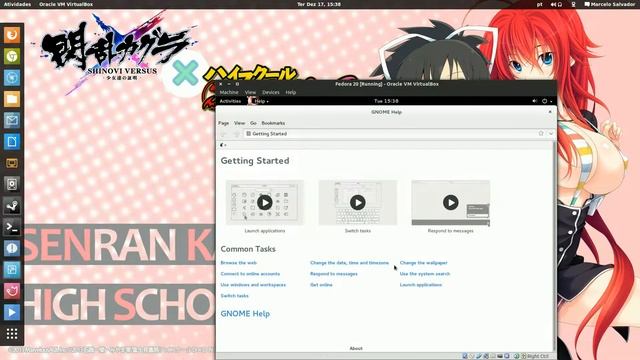The height and width of the screenshot is (360, 640).
Task: Open the guest volume icon in Fedora top bar
Action: tap(534, 101)
